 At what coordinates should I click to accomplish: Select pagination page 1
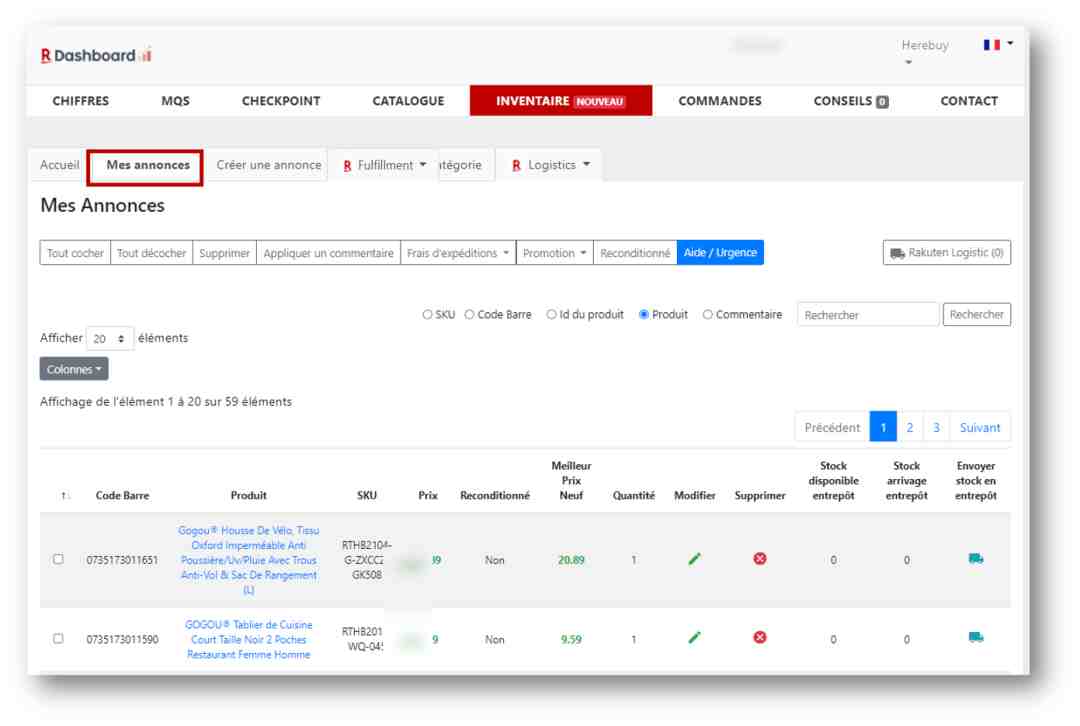(883, 428)
